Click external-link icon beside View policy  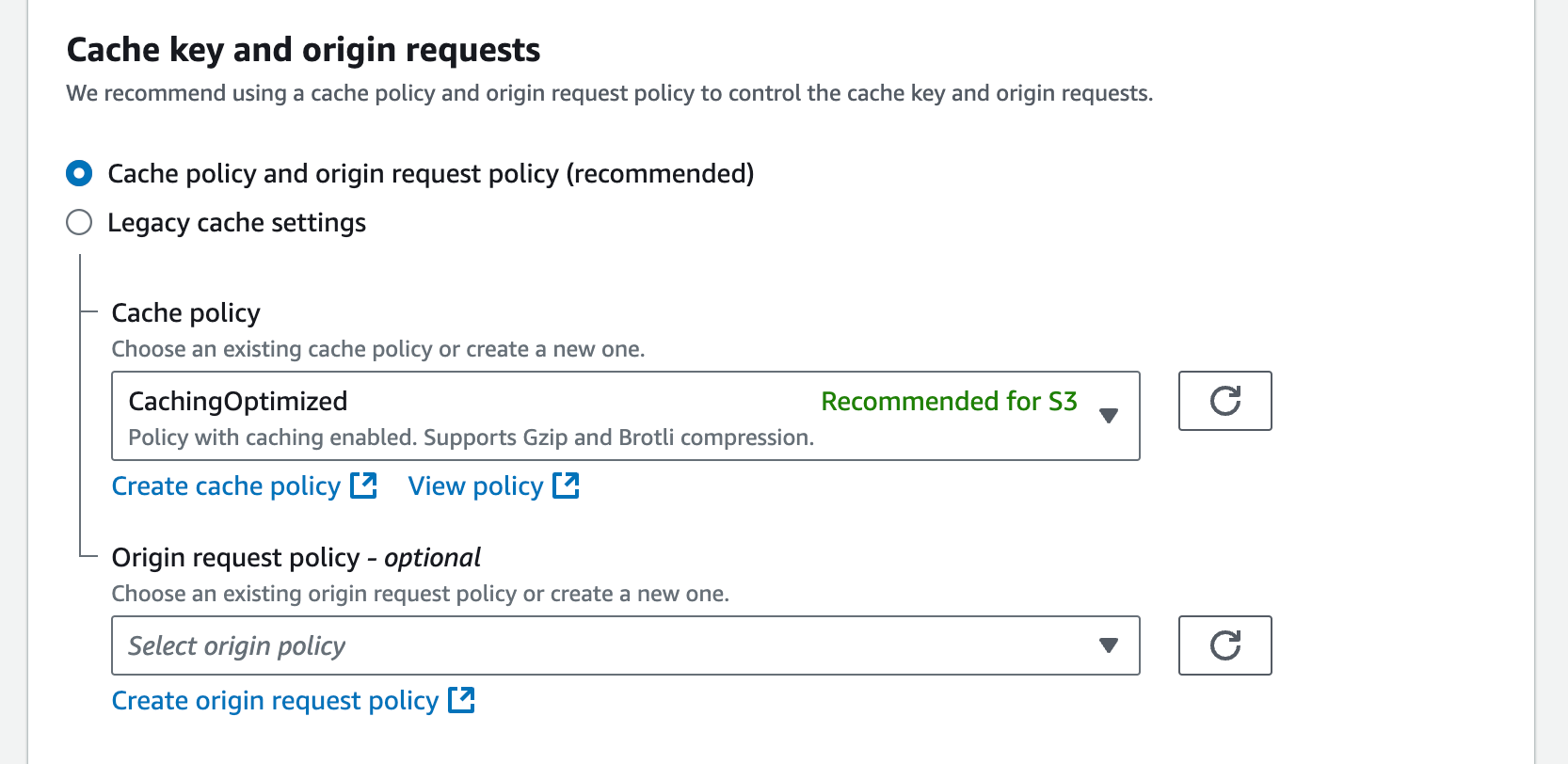click(x=566, y=485)
